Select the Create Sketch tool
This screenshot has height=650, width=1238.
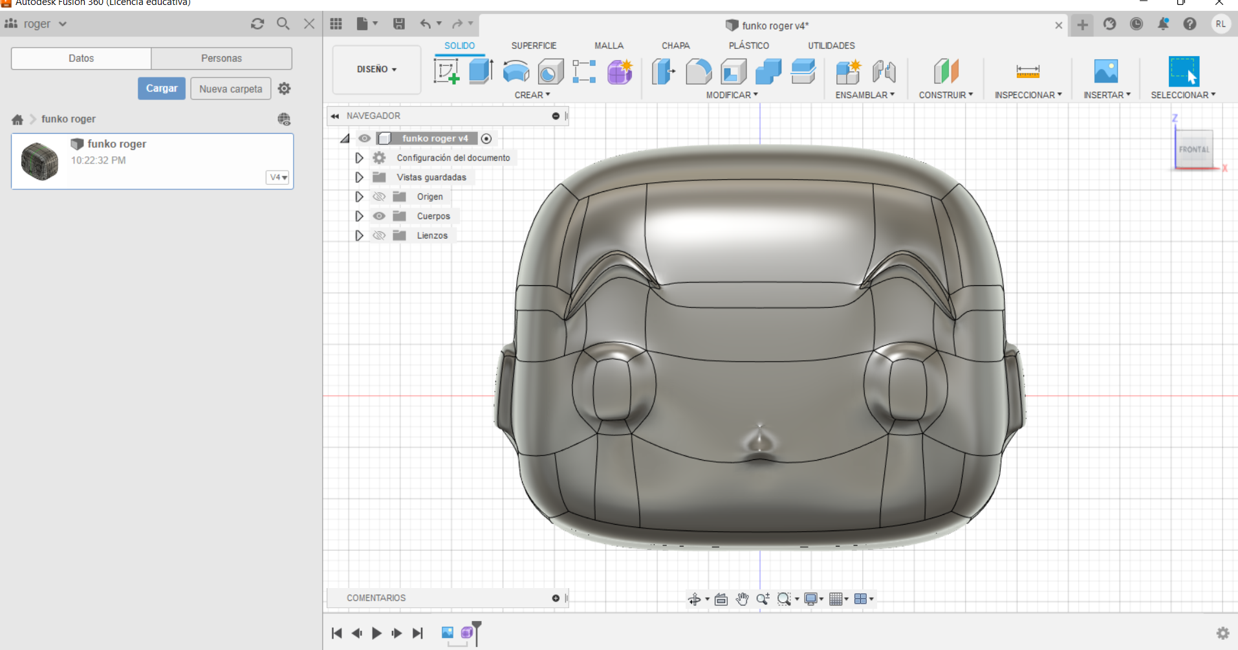pos(446,71)
